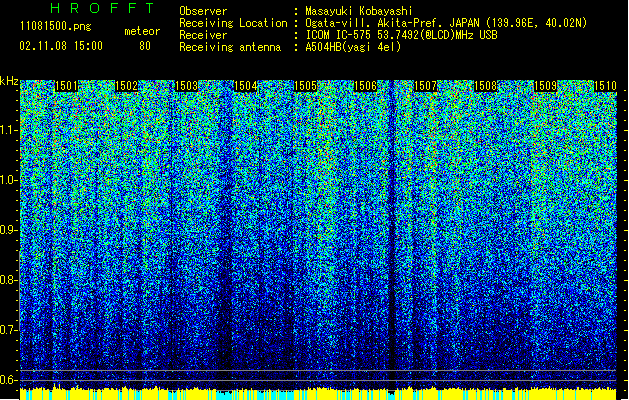629x400 pixels.
Task: Click the HROFFT title text
Action: pos(102,8)
